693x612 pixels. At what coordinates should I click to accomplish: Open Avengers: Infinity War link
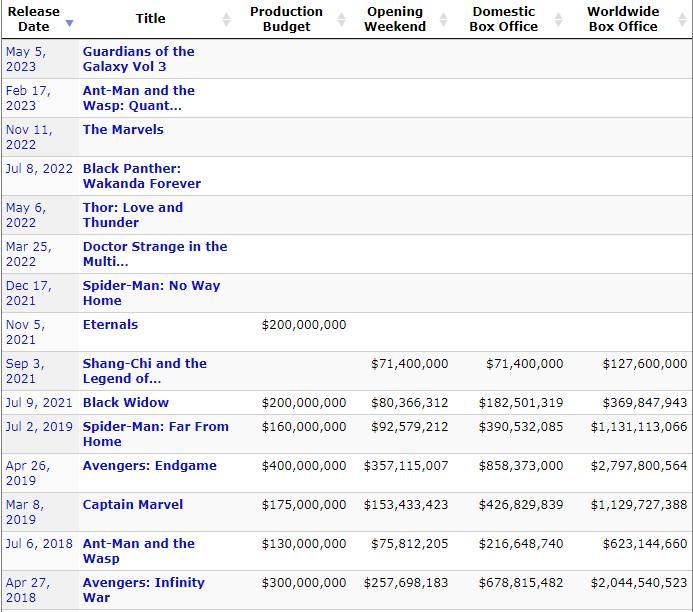[144, 589]
